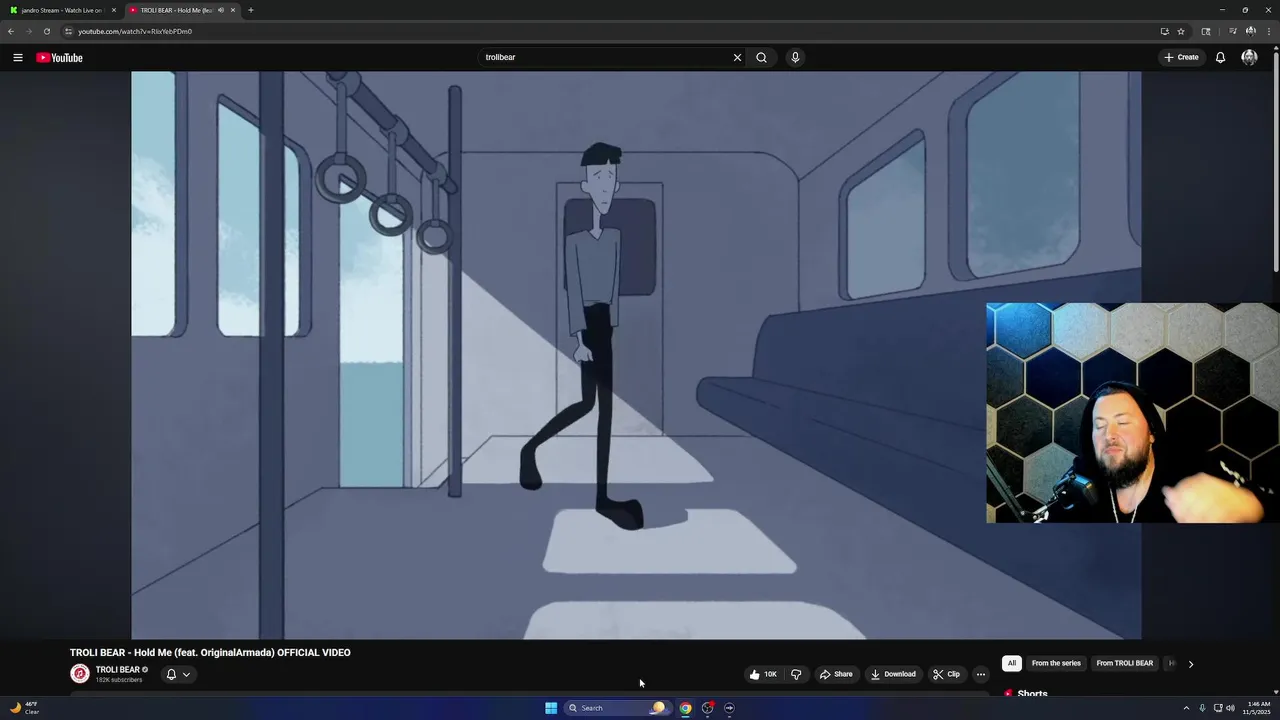Select the From TROLI BEAR chip
The height and width of the screenshot is (720, 1280).
[1124, 663]
